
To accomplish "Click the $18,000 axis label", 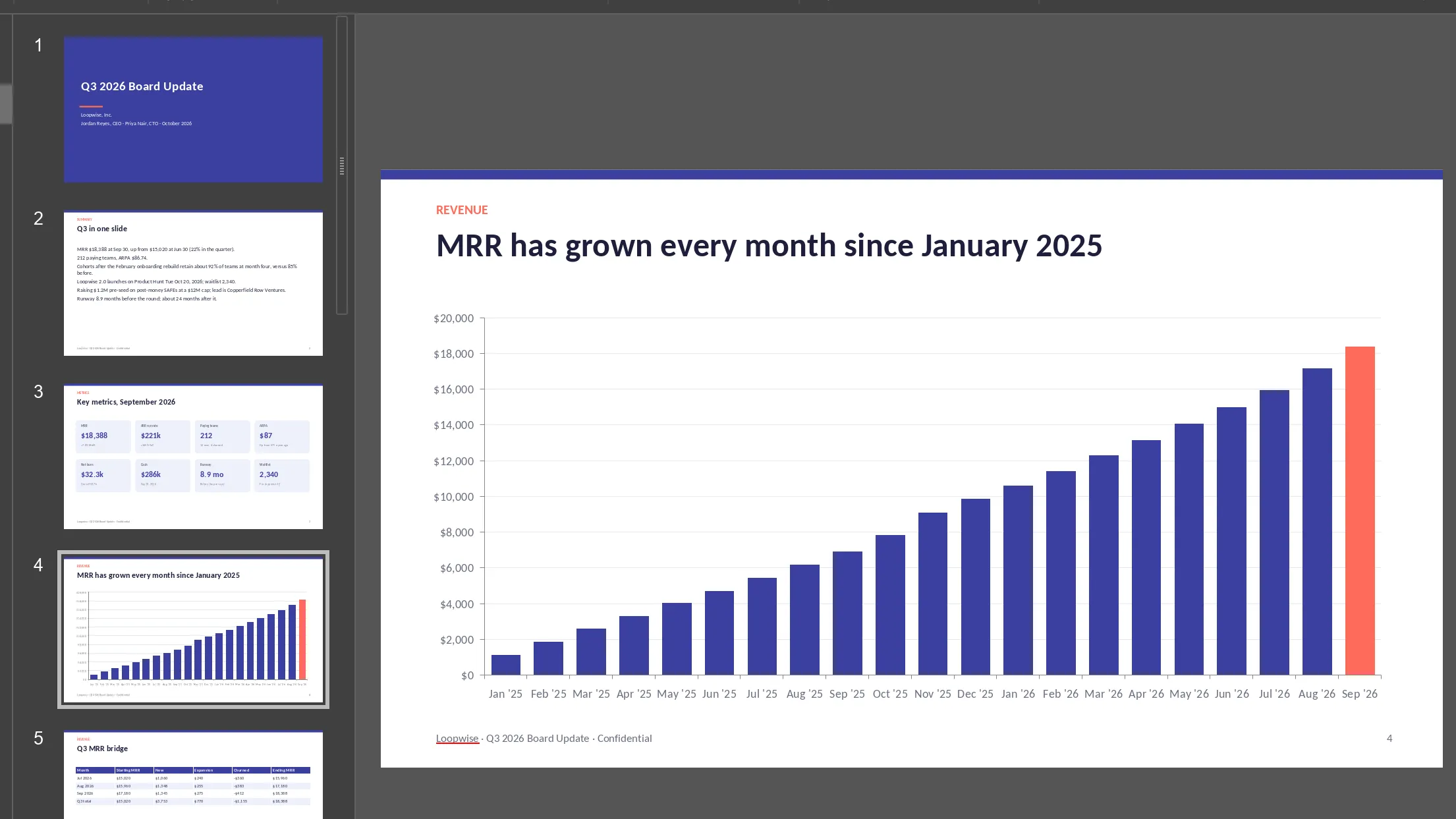I will tap(453, 354).
